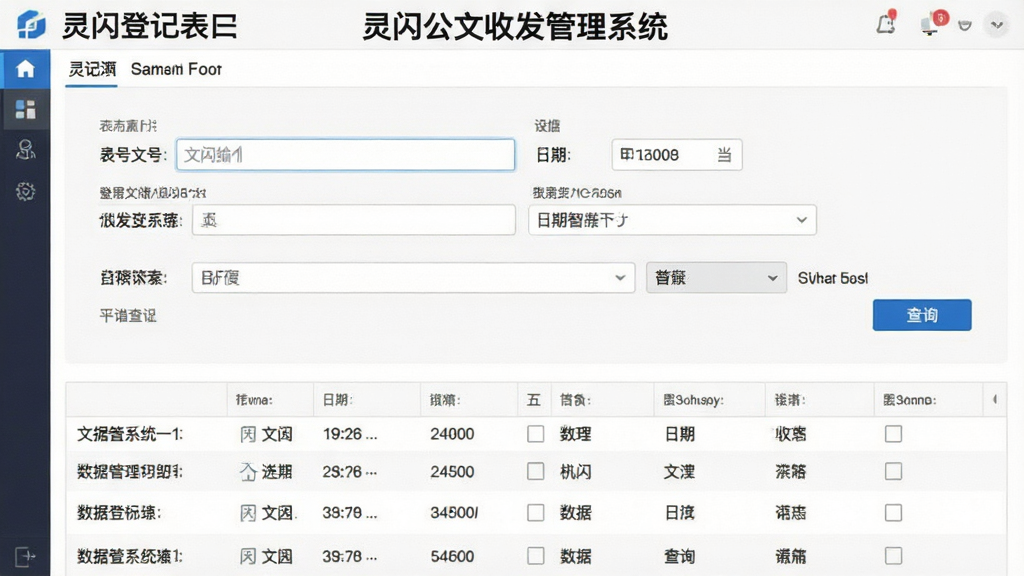Screen dimensions: 1024x576
Task: Click document icon in 数据登标塬 row
Action: (x=248, y=513)
